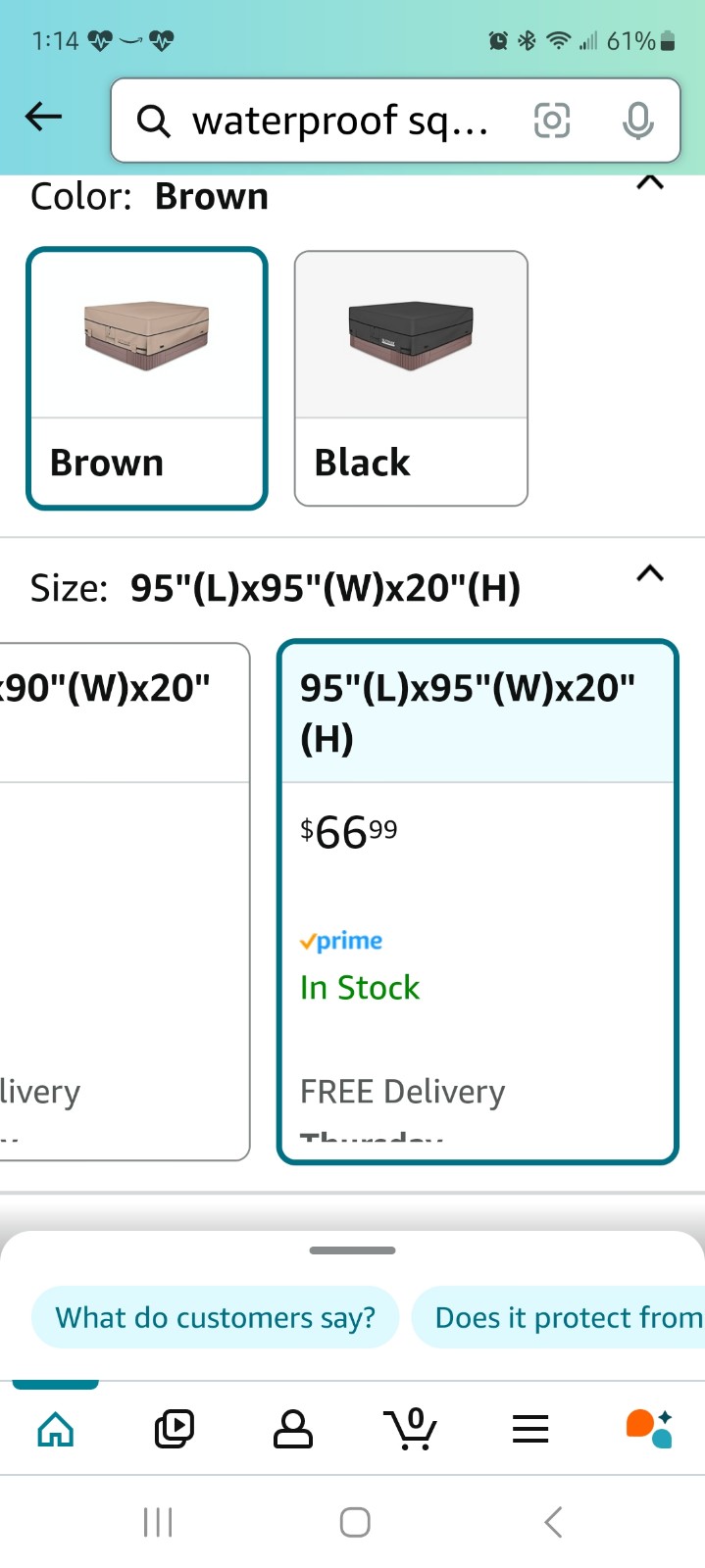The height and width of the screenshot is (1568, 705).
Task: Collapse the Color section chevron
Action: (x=650, y=182)
